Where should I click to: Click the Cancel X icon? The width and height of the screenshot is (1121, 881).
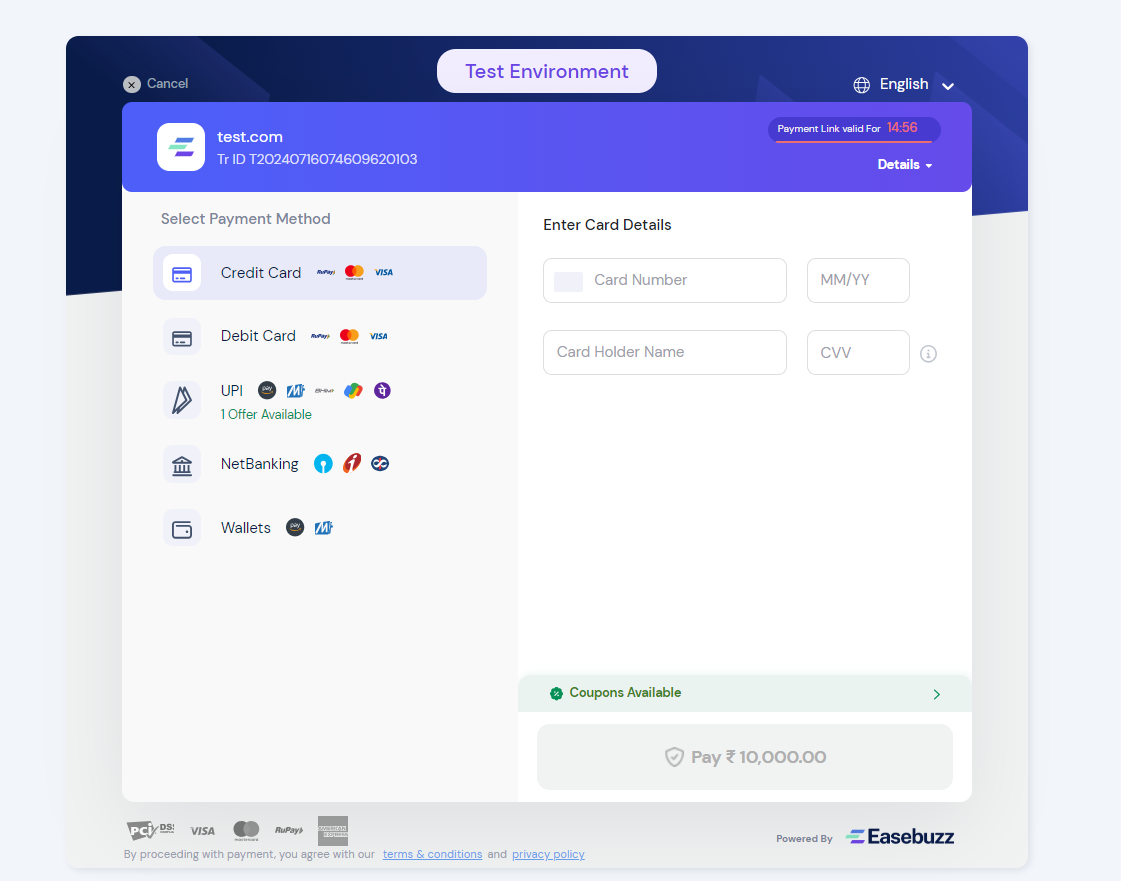point(131,85)
